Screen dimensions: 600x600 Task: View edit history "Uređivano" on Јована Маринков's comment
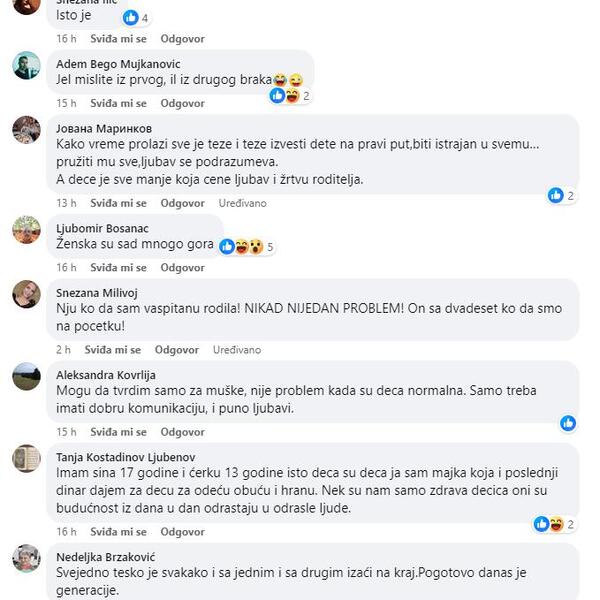243,203
